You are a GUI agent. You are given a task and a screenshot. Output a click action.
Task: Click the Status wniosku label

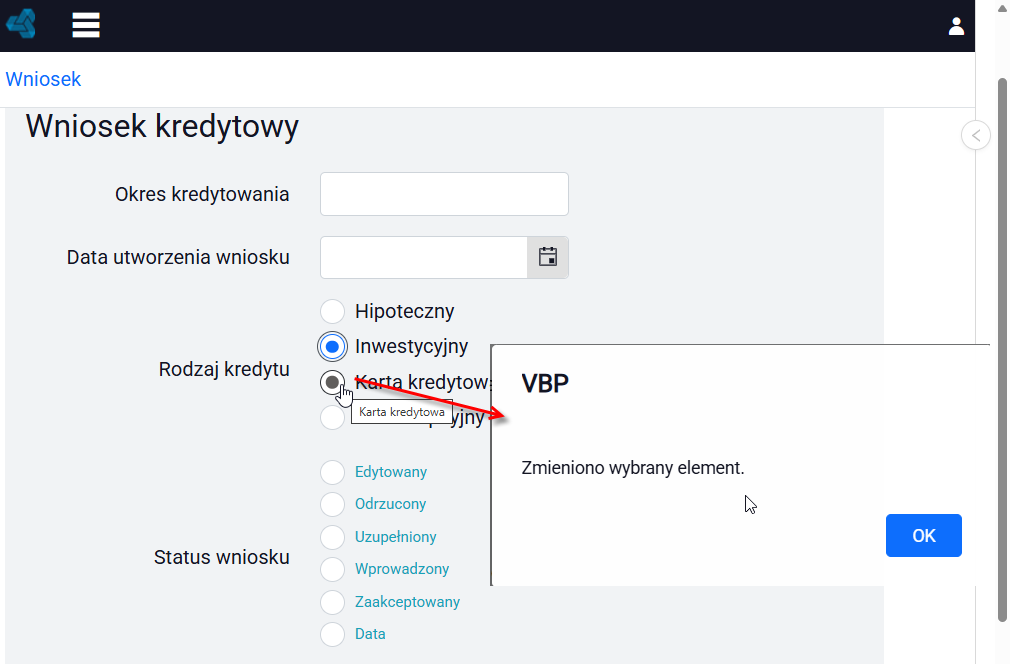point(222,557)
